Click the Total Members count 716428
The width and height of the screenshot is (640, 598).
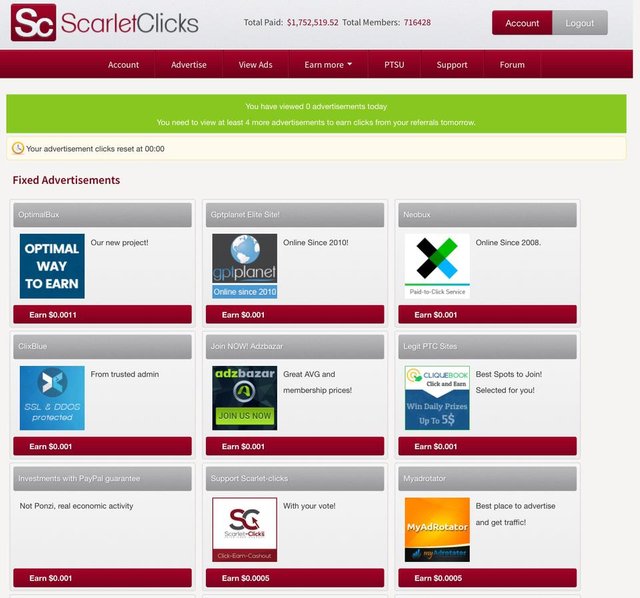pos(417,22)
